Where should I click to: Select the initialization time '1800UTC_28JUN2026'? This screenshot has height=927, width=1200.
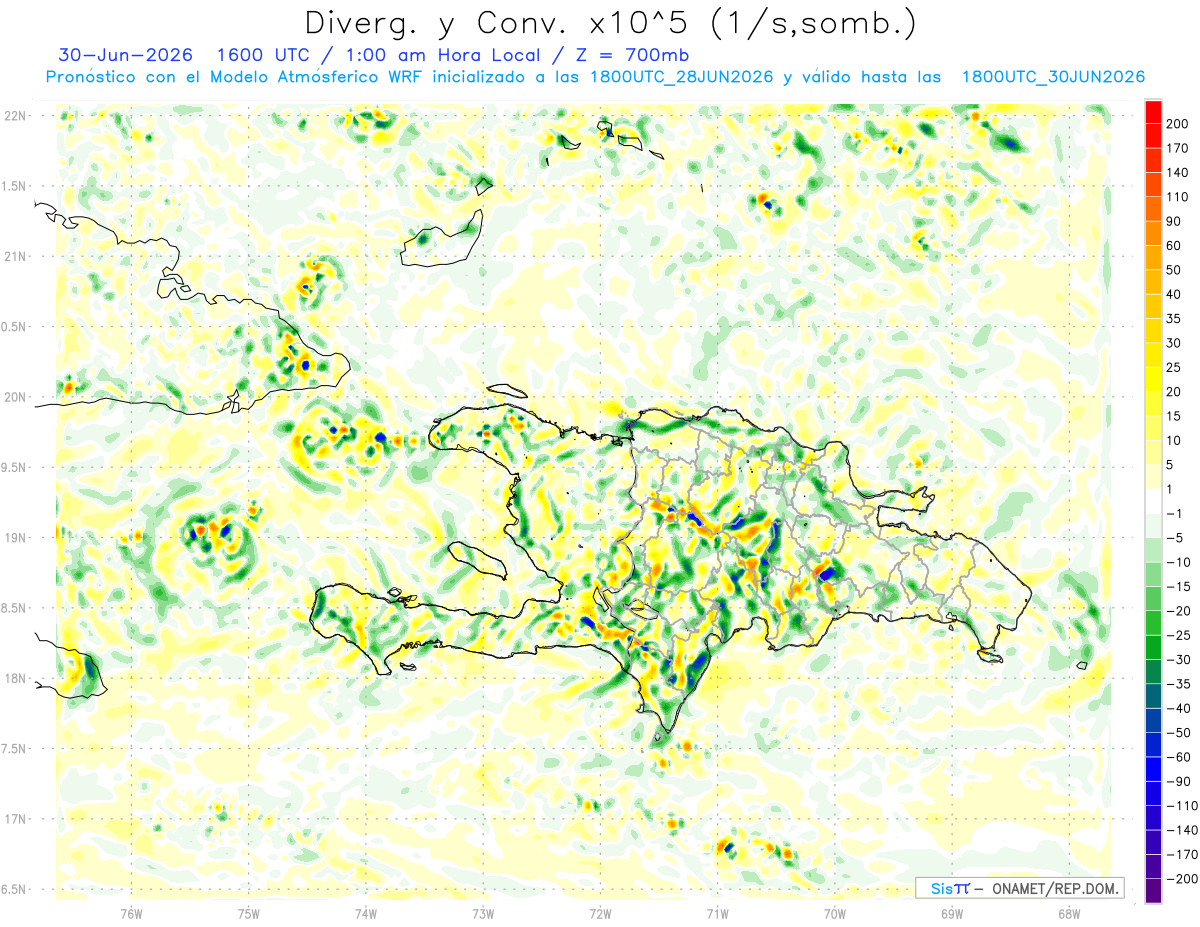tap(681, 77)
